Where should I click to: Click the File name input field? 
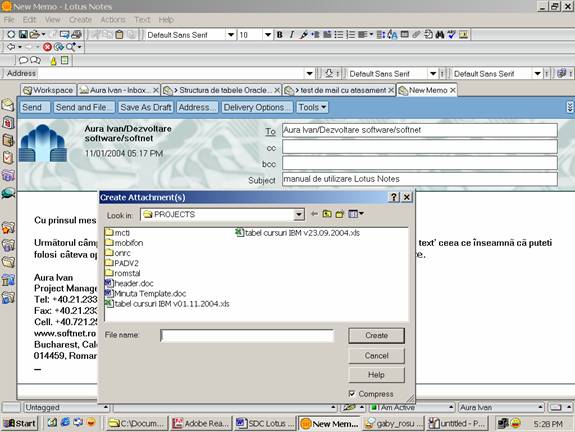[247, 336]
